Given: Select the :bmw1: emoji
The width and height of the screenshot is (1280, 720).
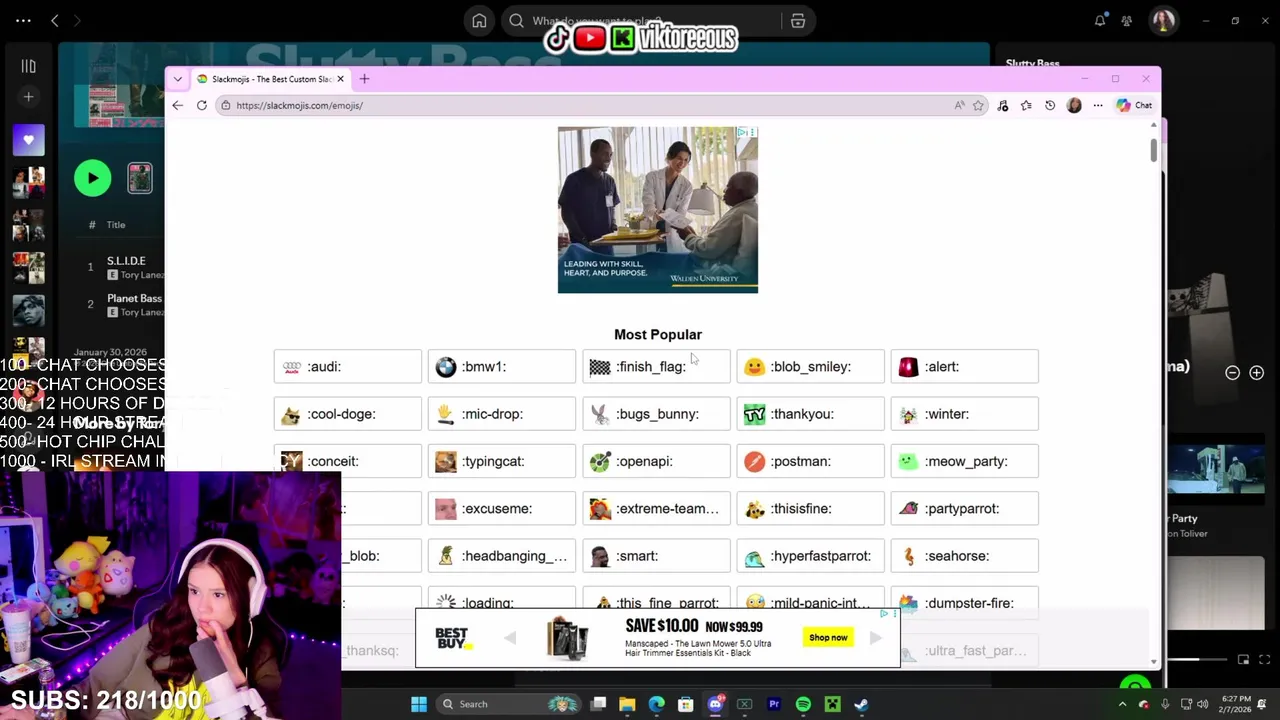Looking at the screenshot, I should pyautogui.click(x=502, y=367).
